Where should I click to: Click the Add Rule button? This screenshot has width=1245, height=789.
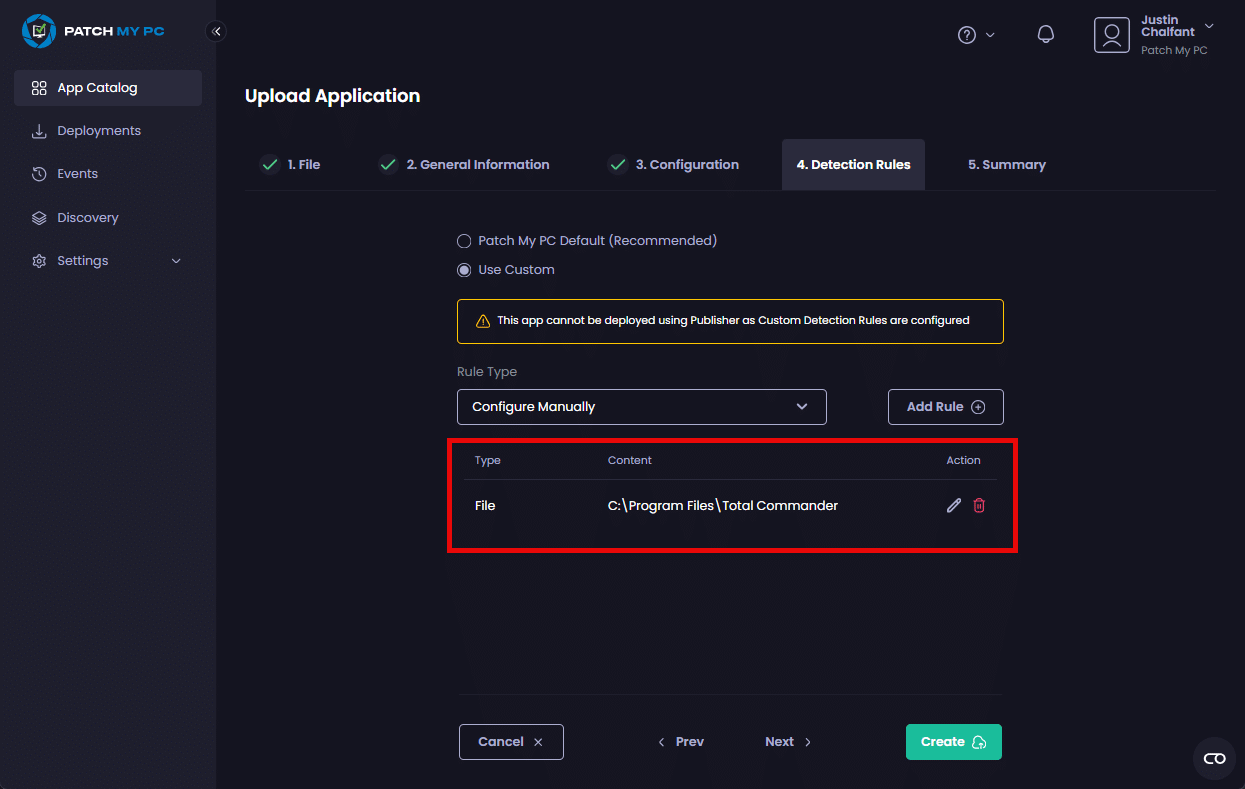coord(945,407)
